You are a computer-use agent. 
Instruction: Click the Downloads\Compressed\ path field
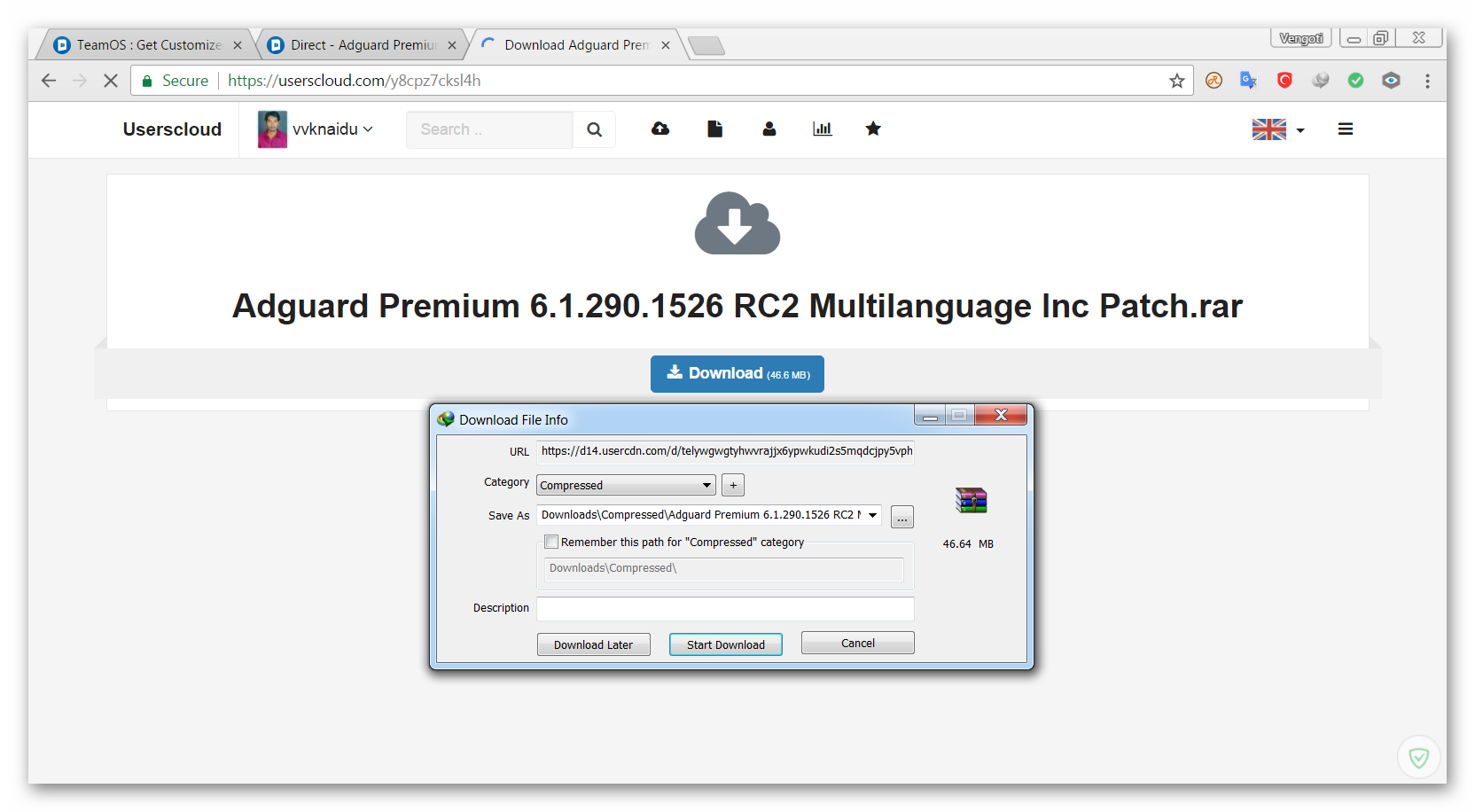tap(724, 569)
